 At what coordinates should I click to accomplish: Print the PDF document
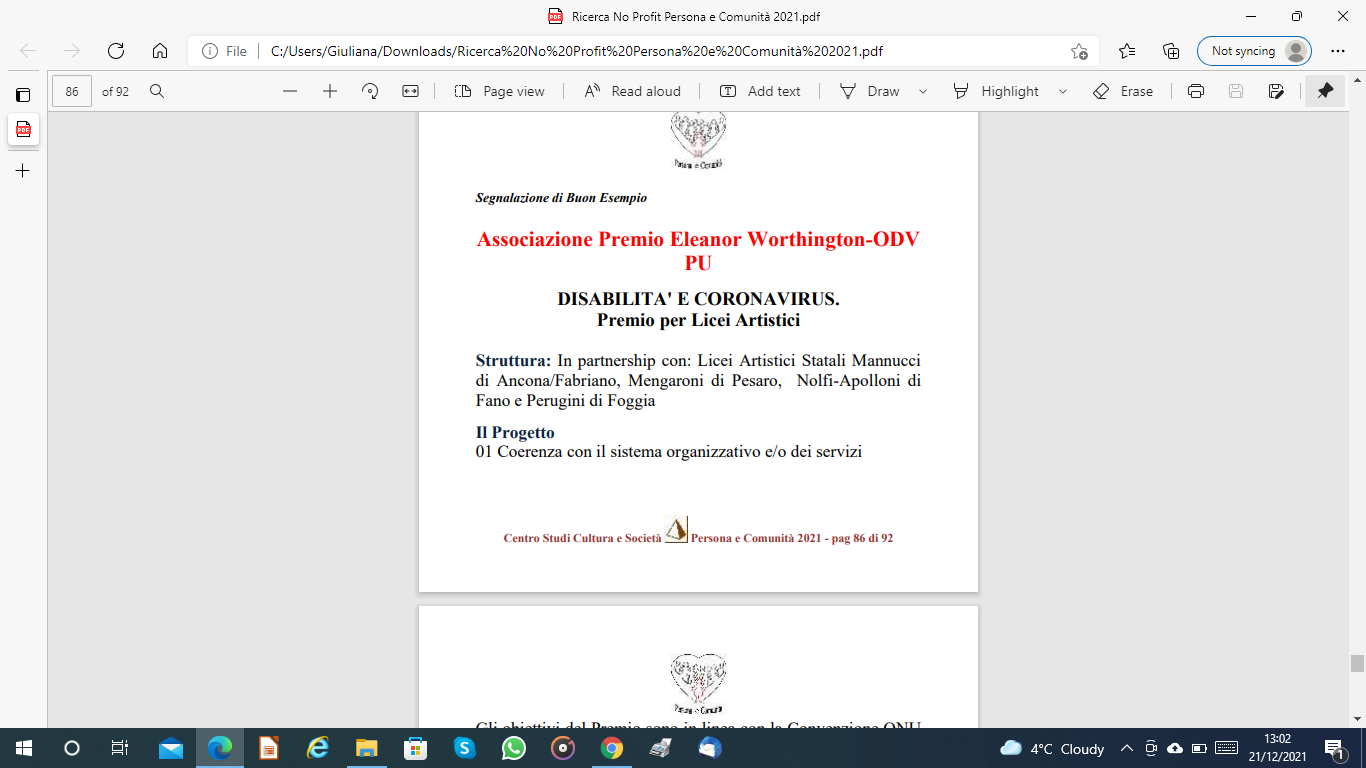pyautogui.click(x=1195, y=91)
